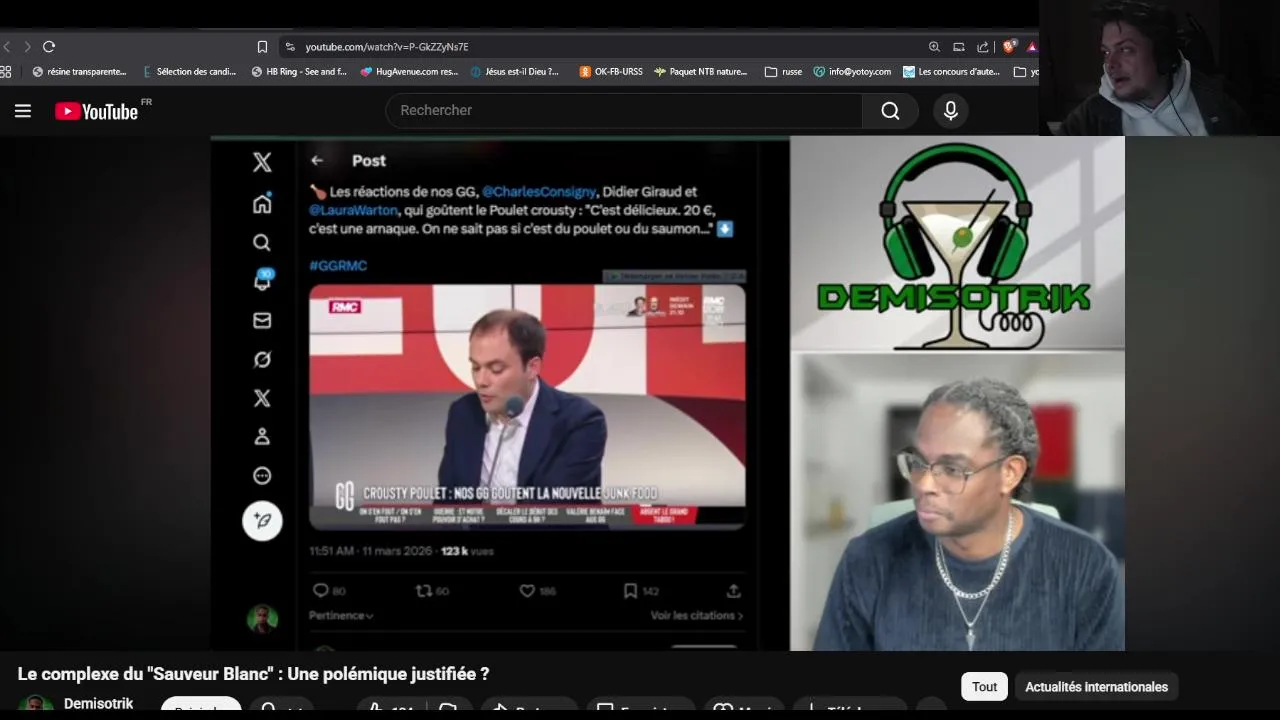Open the 'Paquet NTB nature...' bookmark
Image resolution: width=1280 pixels, height=720 pixels.
(x=701, y=72)
